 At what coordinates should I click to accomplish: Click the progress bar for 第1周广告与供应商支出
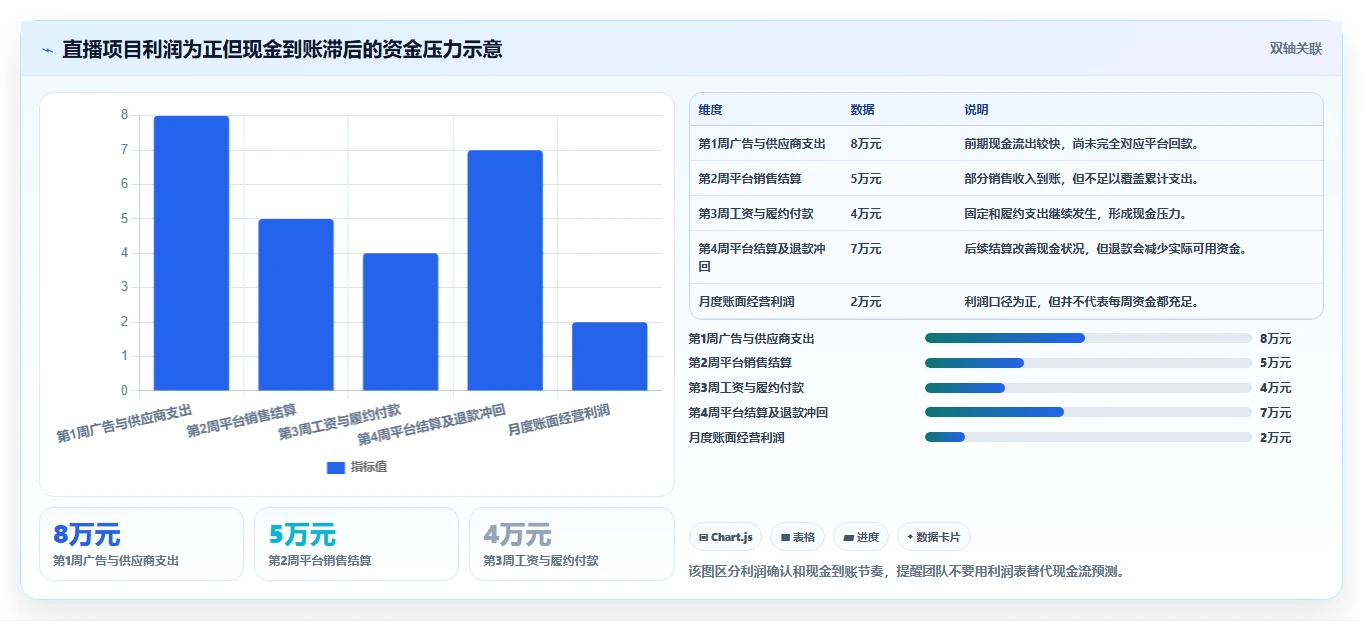(1088, 338)
